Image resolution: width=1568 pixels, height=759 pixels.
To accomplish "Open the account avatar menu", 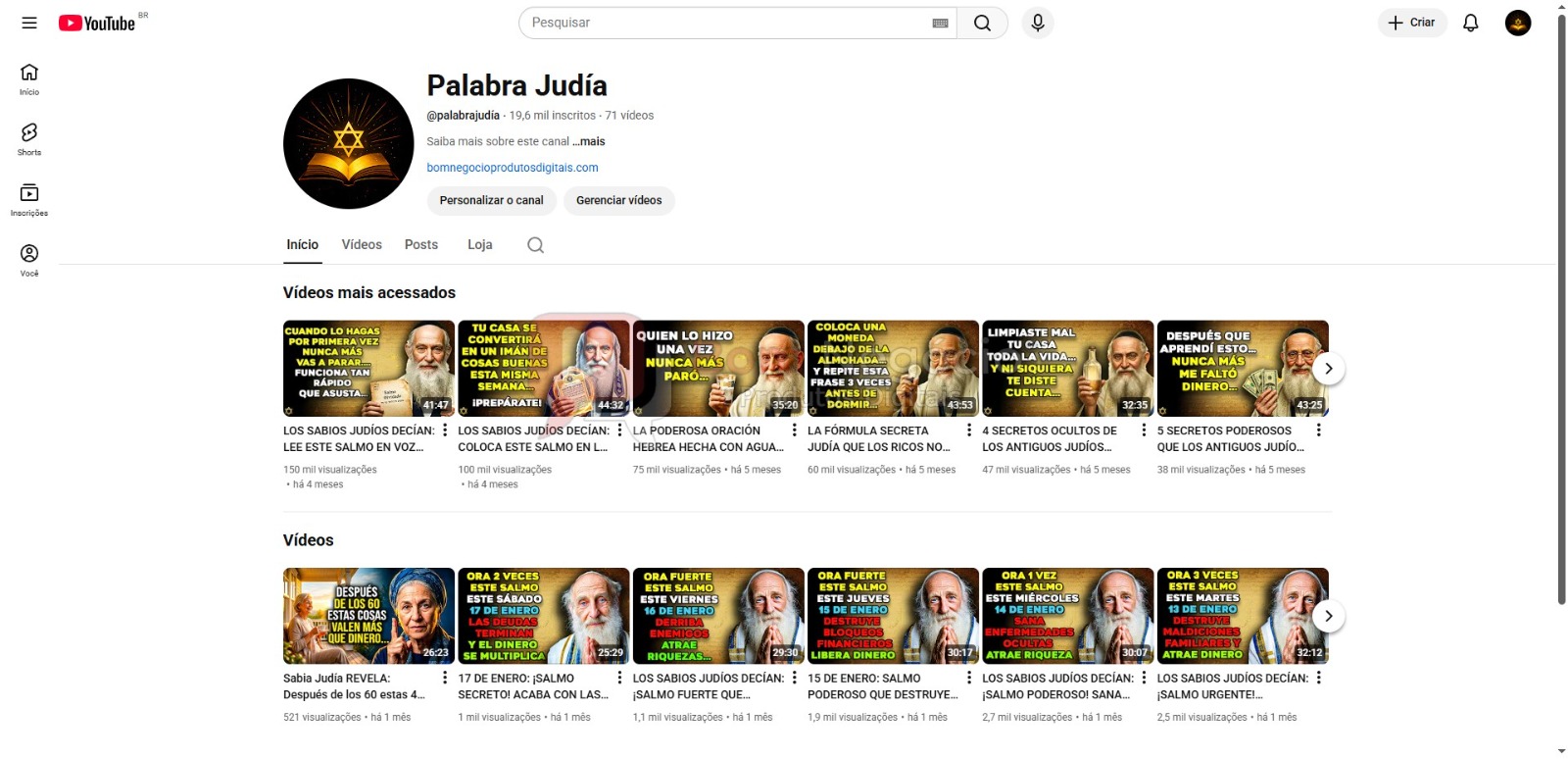I will click(x=1517, y=23).
